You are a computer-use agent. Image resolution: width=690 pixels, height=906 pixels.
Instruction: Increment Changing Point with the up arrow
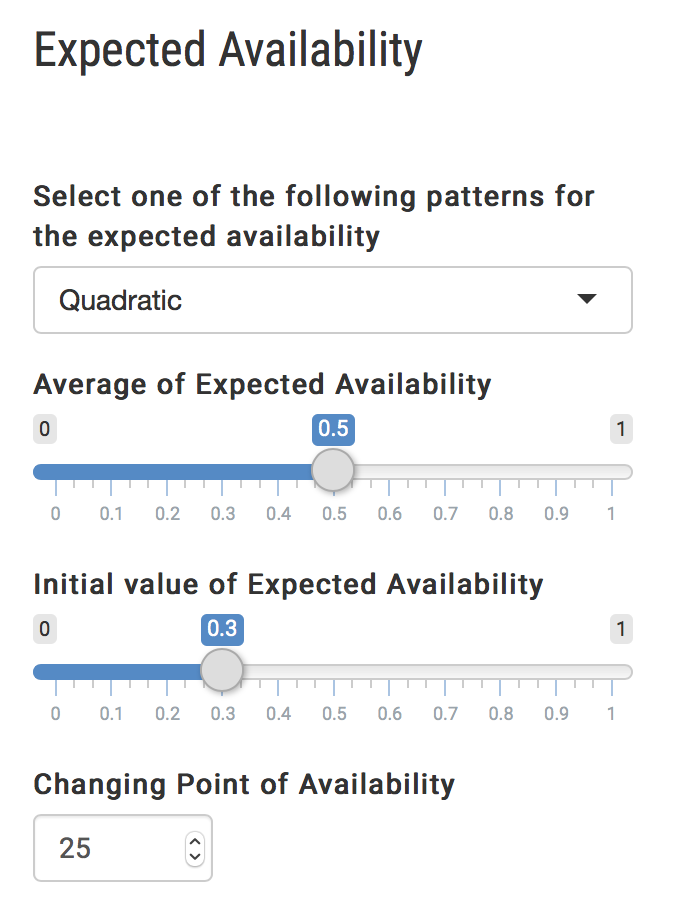(x=195, y=841)
